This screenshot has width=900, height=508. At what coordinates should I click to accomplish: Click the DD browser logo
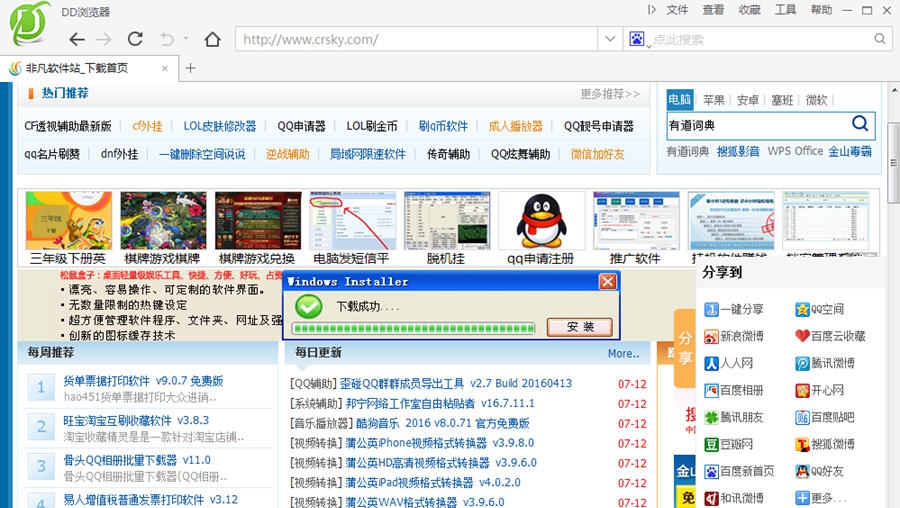[x=30, y=23]
